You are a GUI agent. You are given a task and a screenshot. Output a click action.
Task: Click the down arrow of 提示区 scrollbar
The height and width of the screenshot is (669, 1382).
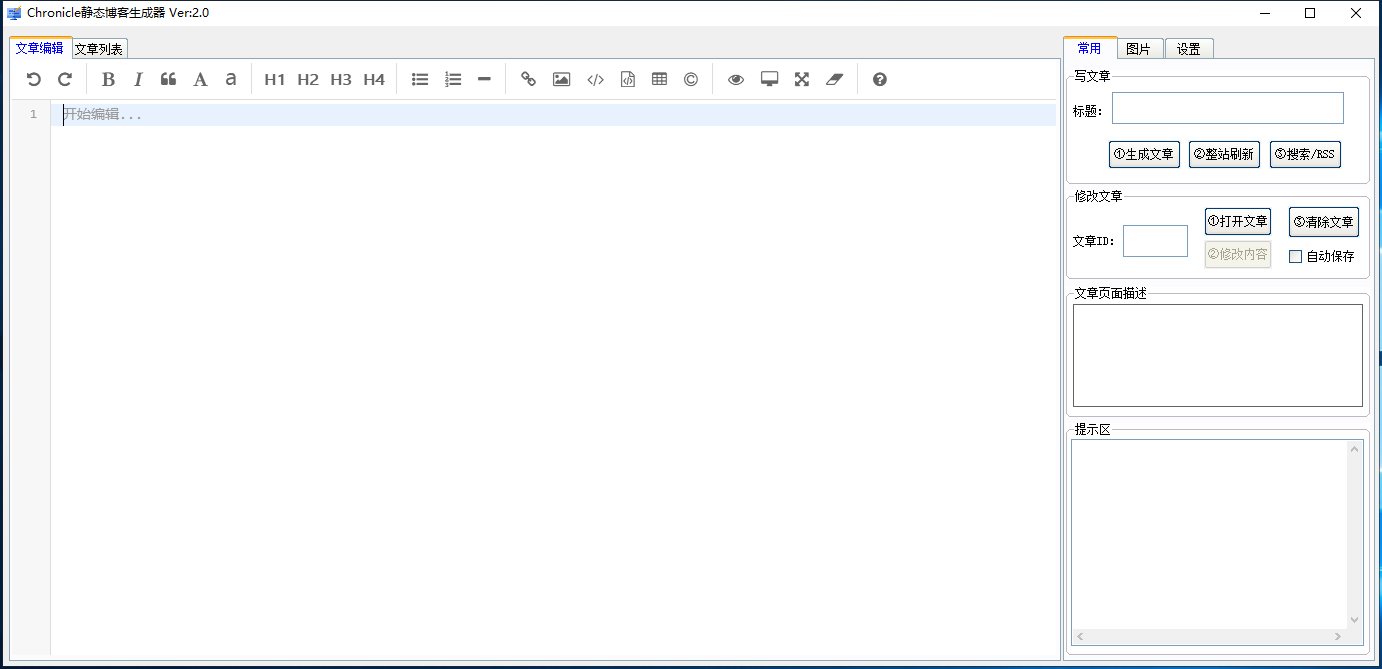point(1355,620)
